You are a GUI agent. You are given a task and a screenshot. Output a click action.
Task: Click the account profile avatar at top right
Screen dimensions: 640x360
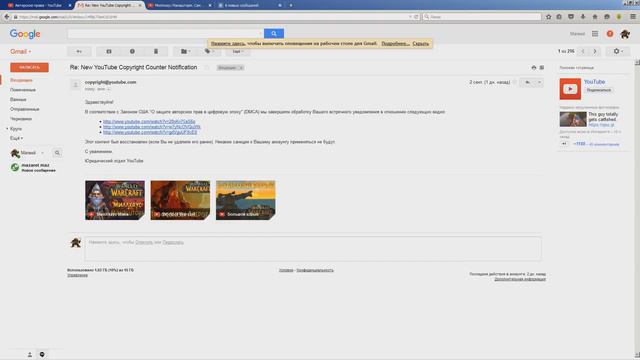[625, 34]
